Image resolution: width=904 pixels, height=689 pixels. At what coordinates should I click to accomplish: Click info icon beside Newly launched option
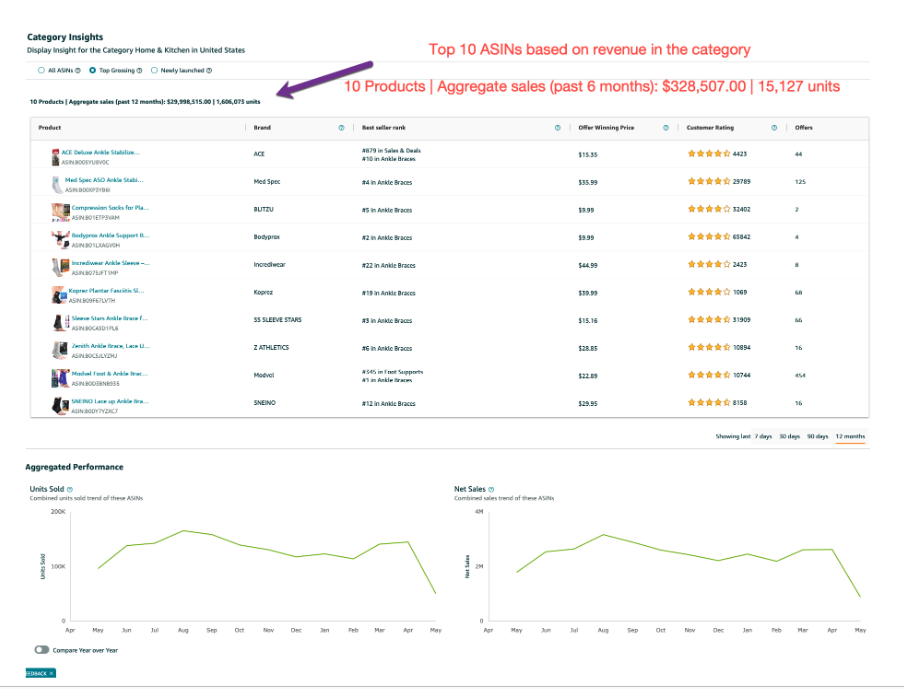(x=208, y=71)
